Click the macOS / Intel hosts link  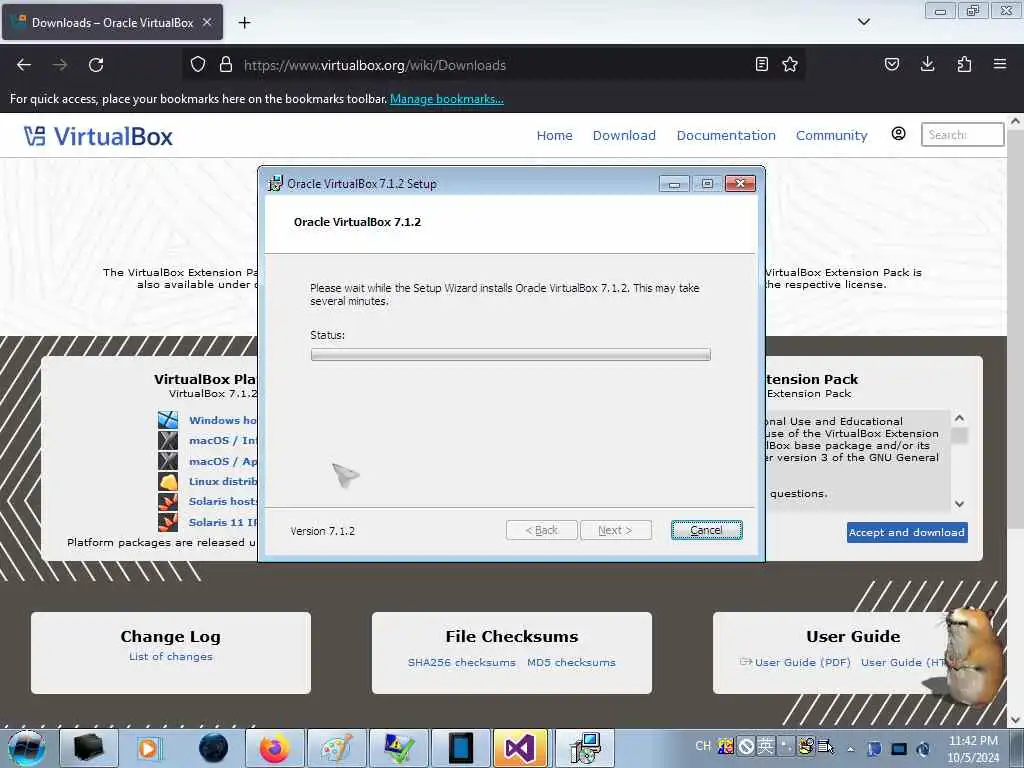click(223, 441)
